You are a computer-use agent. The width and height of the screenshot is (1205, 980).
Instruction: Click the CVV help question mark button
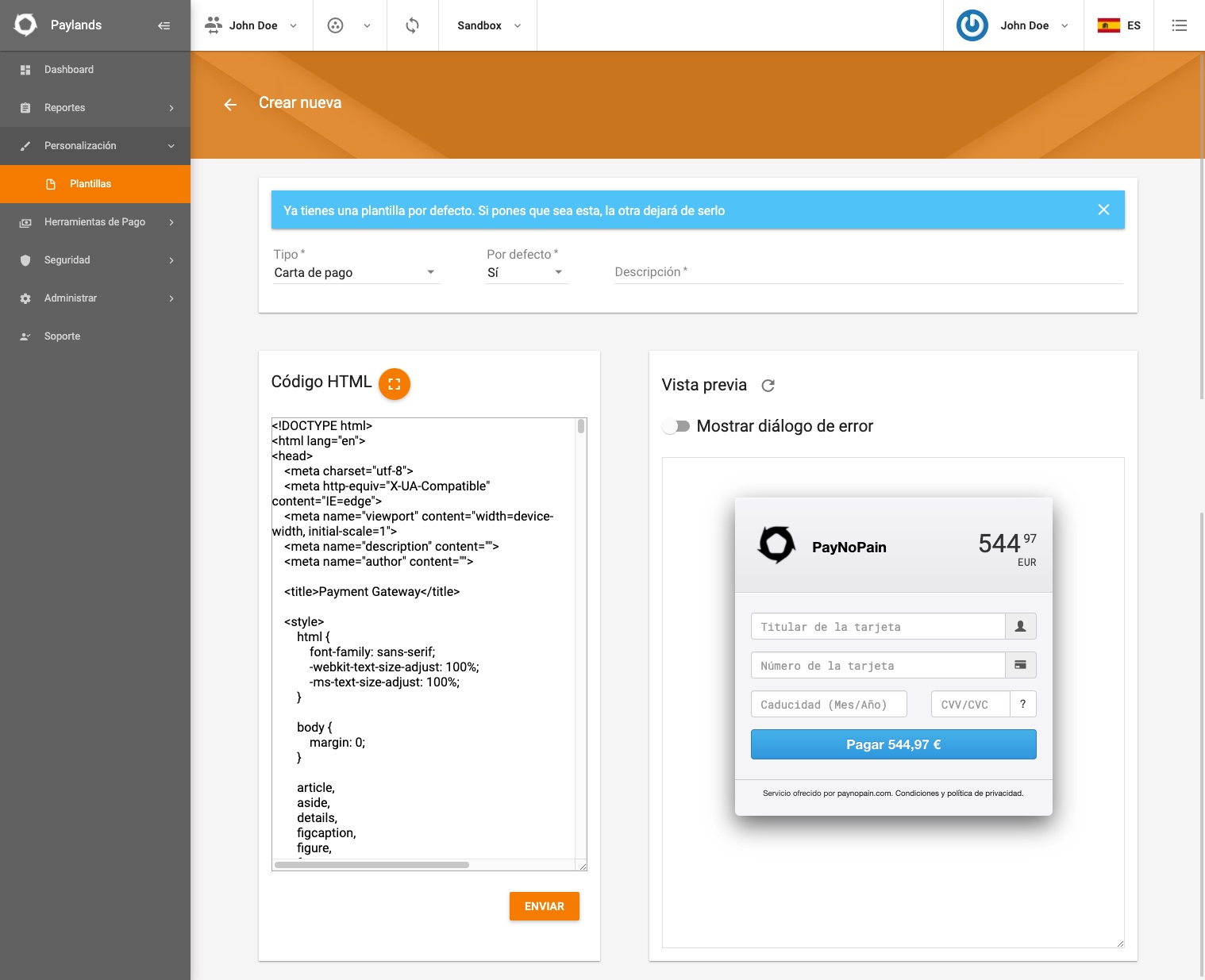(1023, 705)
